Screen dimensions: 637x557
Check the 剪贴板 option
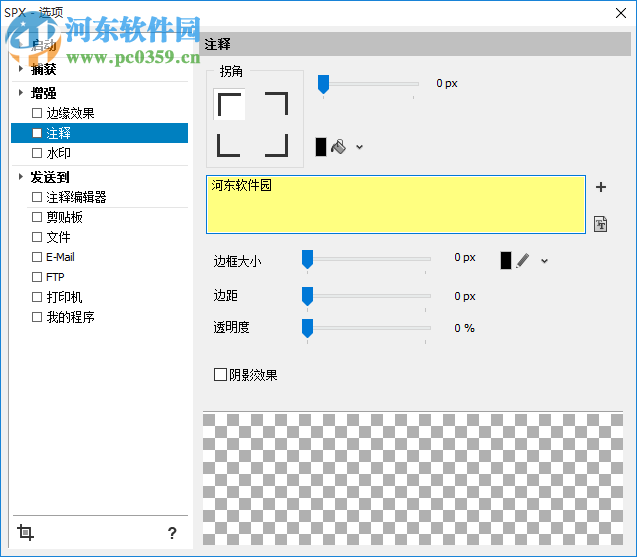click(x=37, y=217)
